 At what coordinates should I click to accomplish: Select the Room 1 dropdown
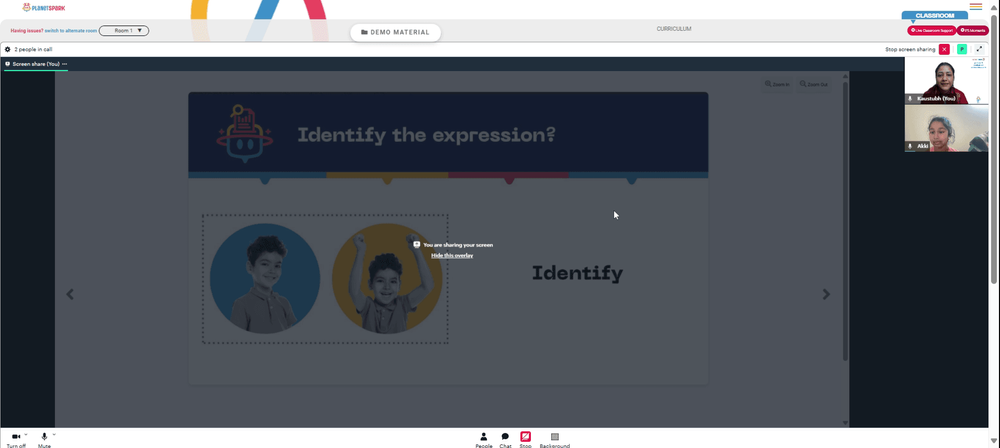click(x=124, y=31)
